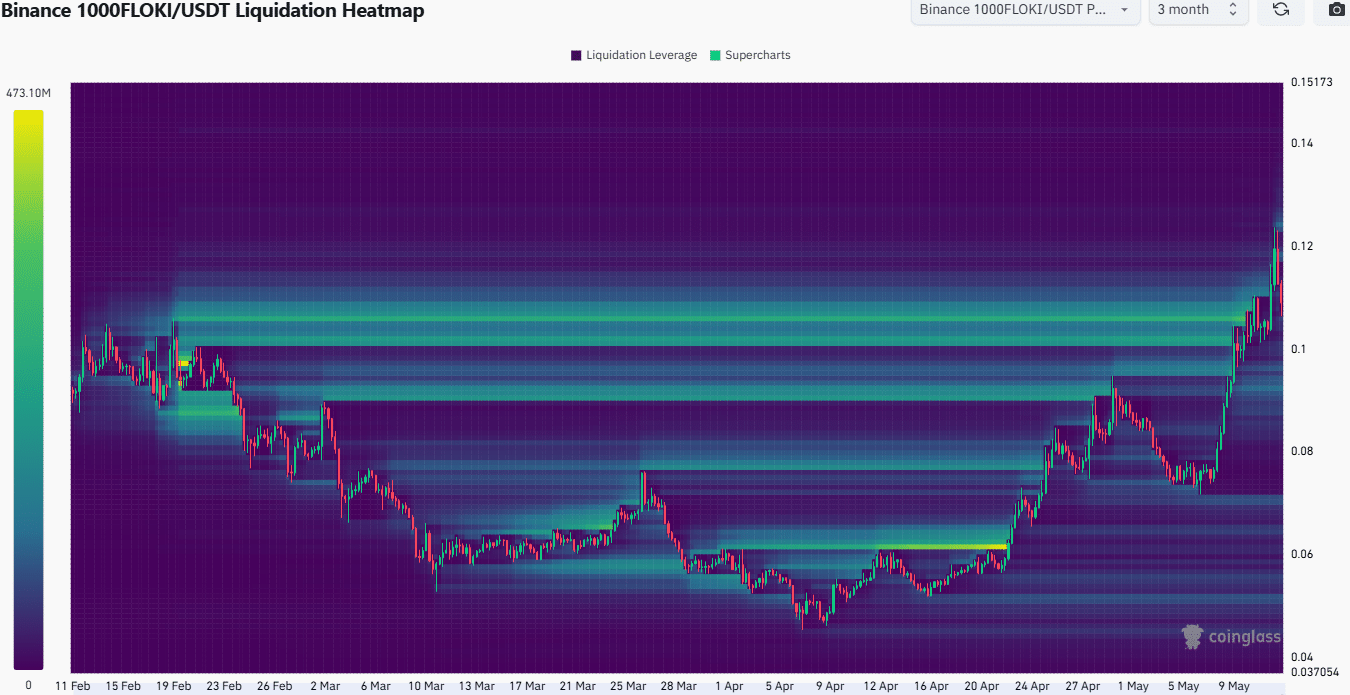Click the 26 Feb date label
The height and width of the screenshot is (695, 1350).
[x=275, y=686]
